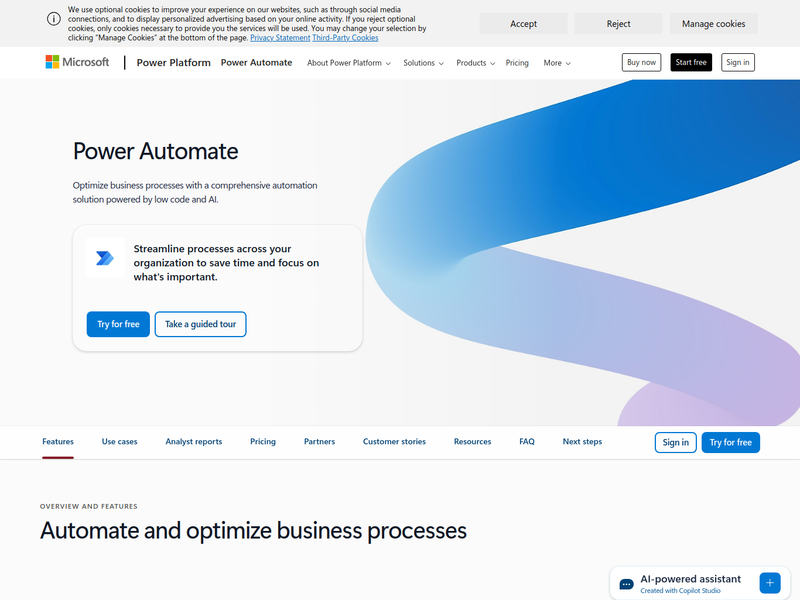This screenshot has height=600, width=800.
Task: Click the OVERVIEW AND FEATURES label
Action: coord(89,506)
